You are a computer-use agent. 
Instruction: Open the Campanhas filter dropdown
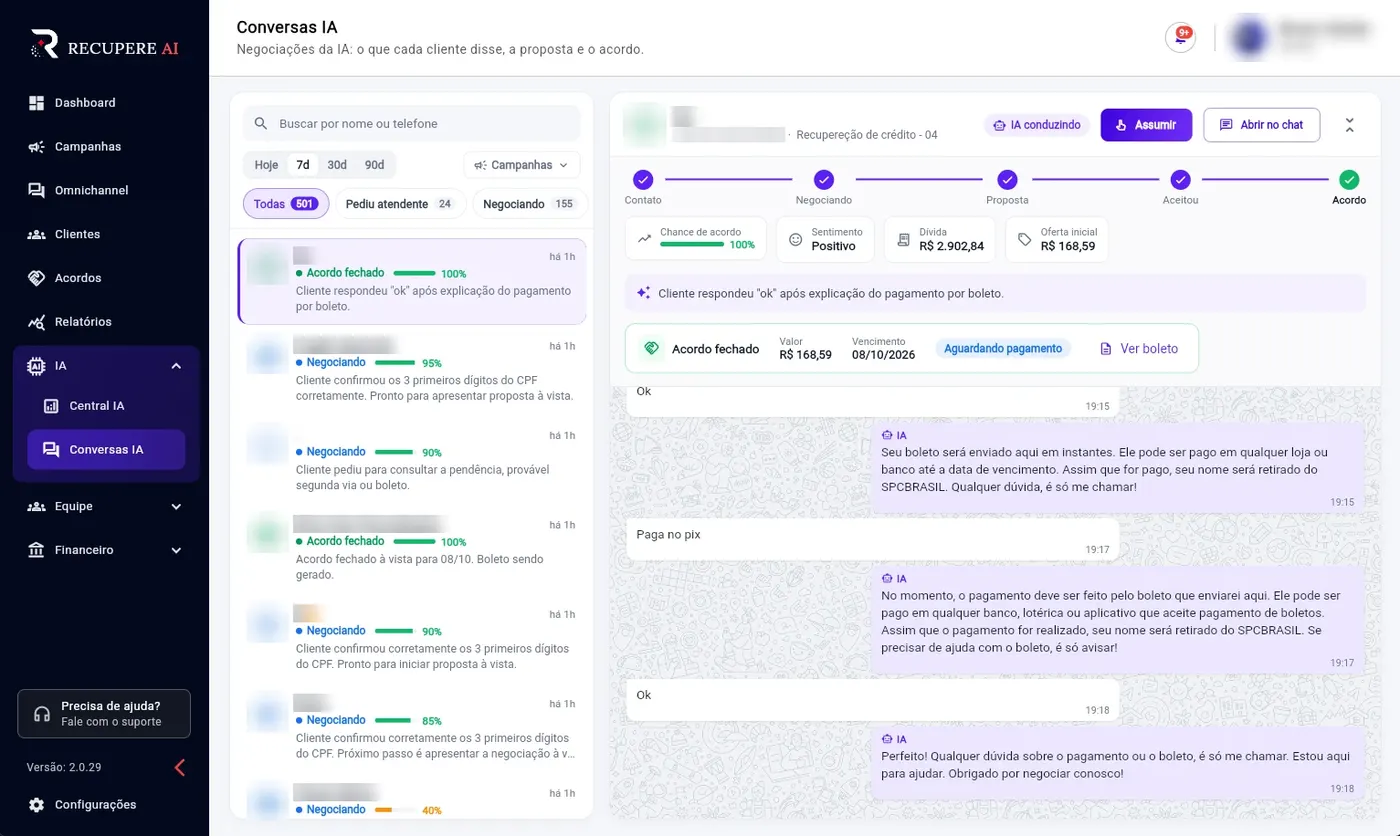pos(521,165)
